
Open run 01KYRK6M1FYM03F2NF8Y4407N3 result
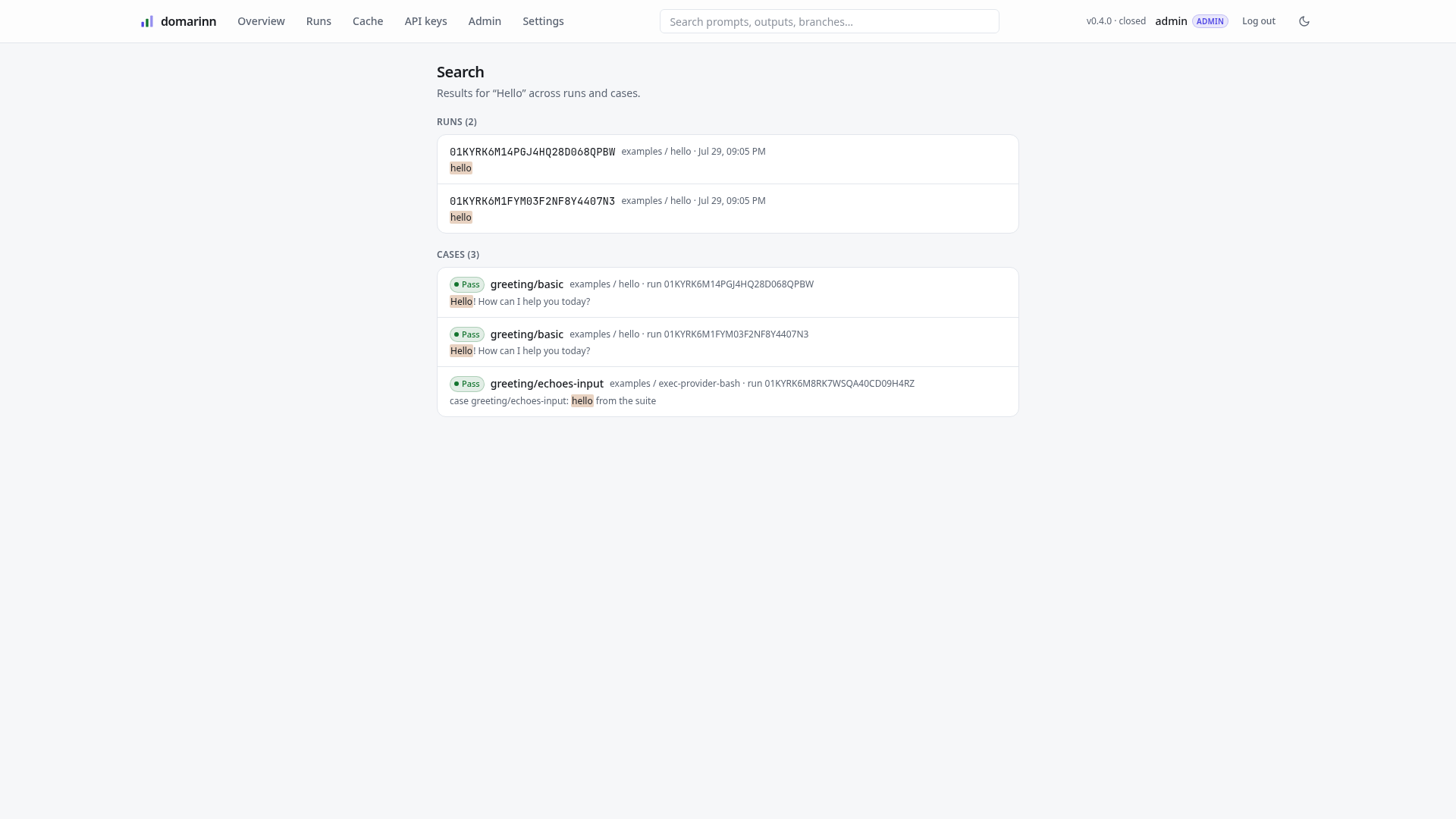pos(727,209)
